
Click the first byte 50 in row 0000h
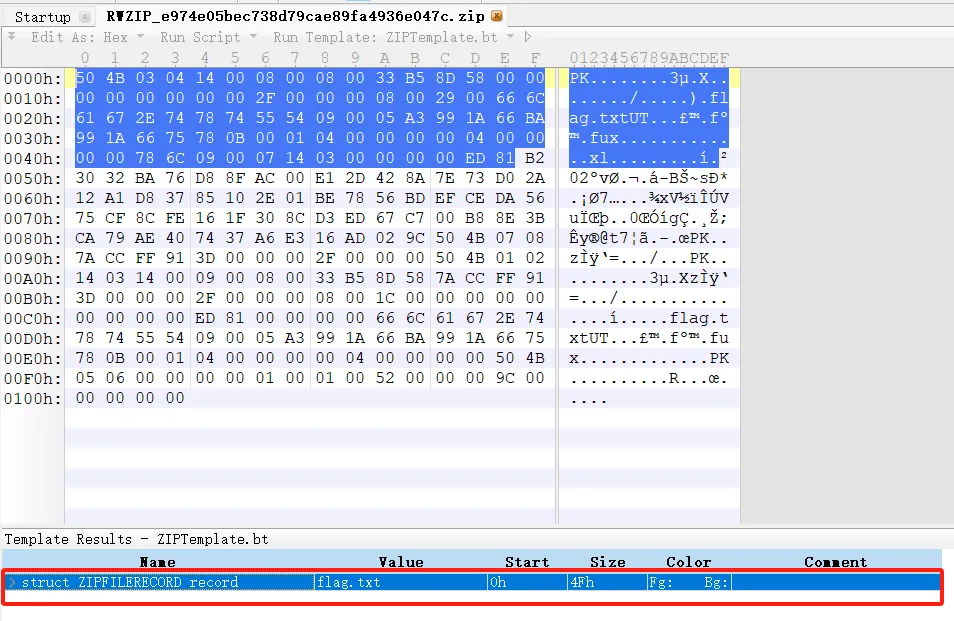85,78
